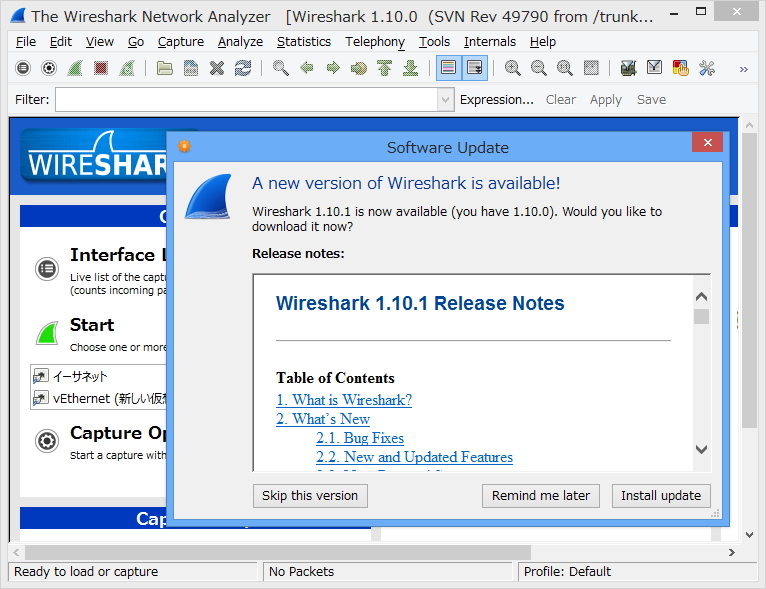Clear the display filter
The image size is (766, 589).
coord(560,100)
